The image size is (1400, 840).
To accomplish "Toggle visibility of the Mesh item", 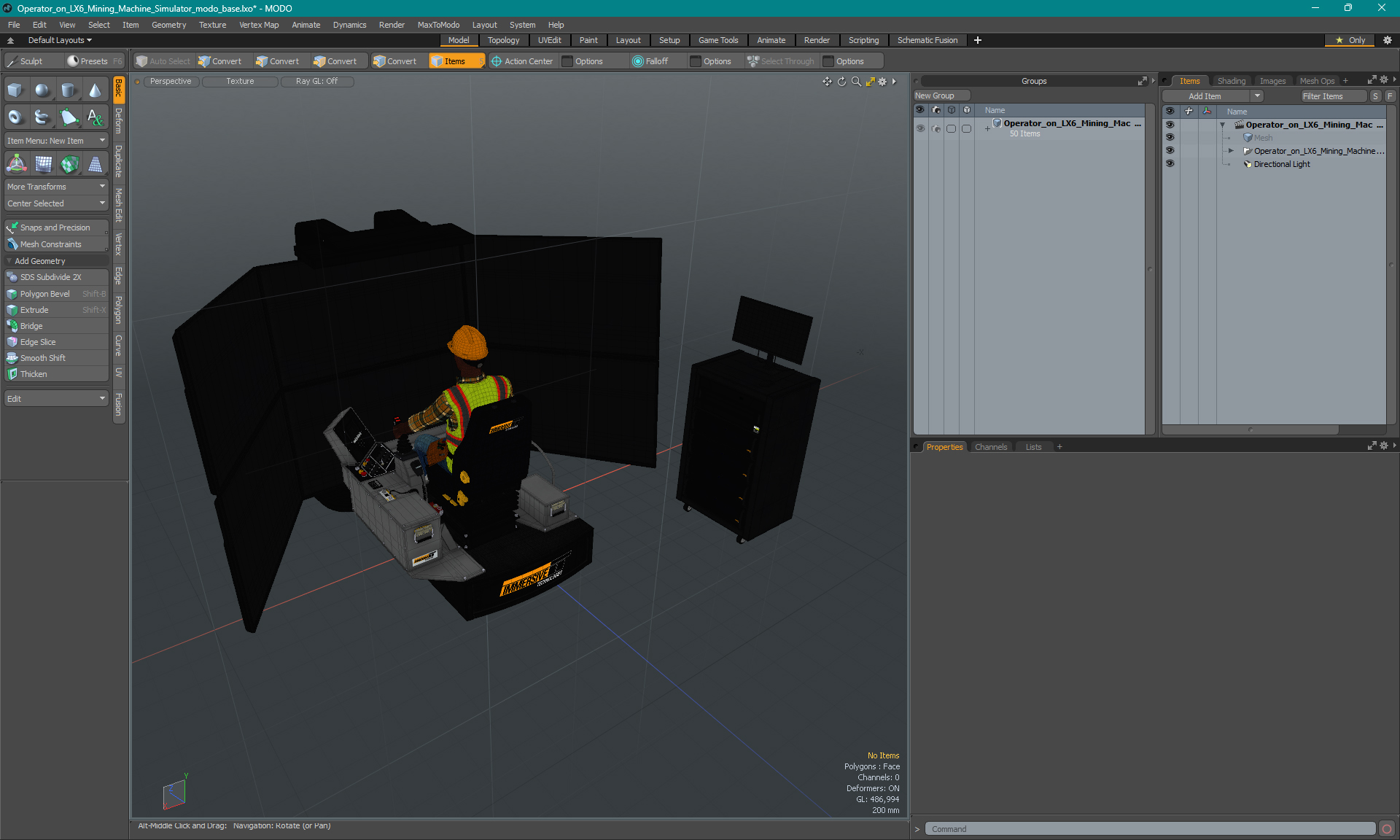I will click(x=1170, y=138).
